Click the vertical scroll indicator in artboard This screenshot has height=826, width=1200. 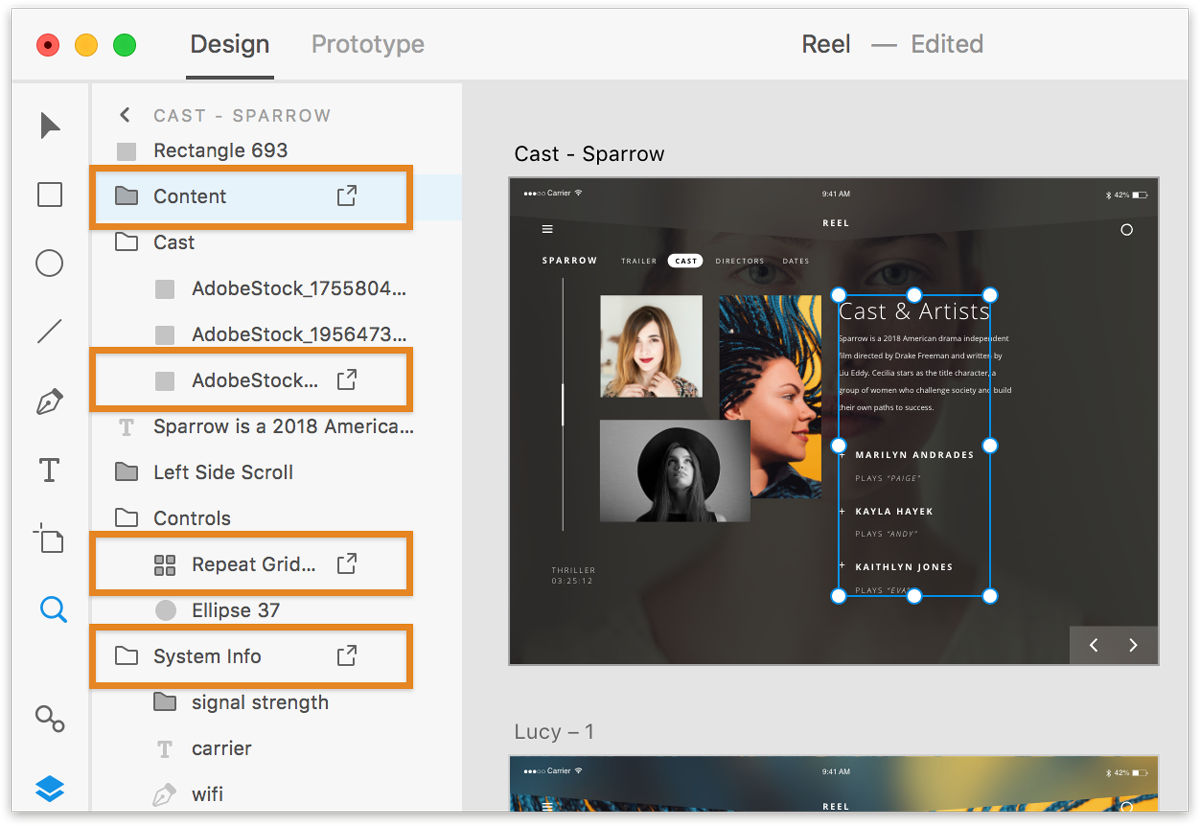coord(563,404)
